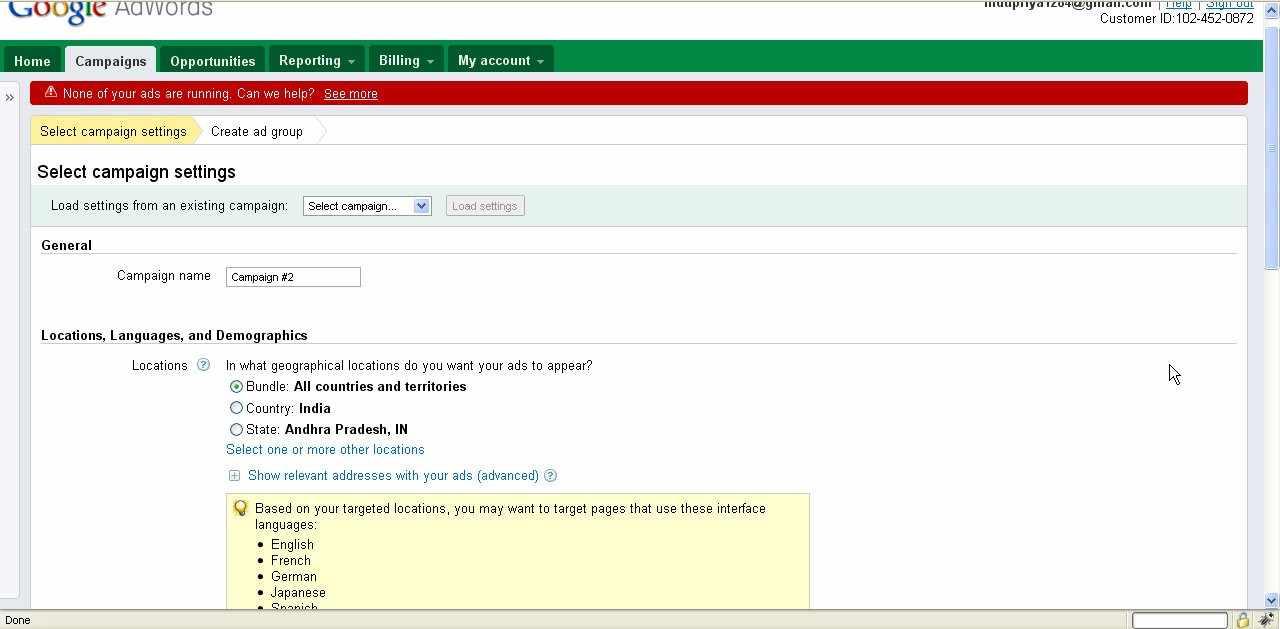Switch to the Opportunities tab
This screenshot has height=629, width=1280.
[212, 61]
